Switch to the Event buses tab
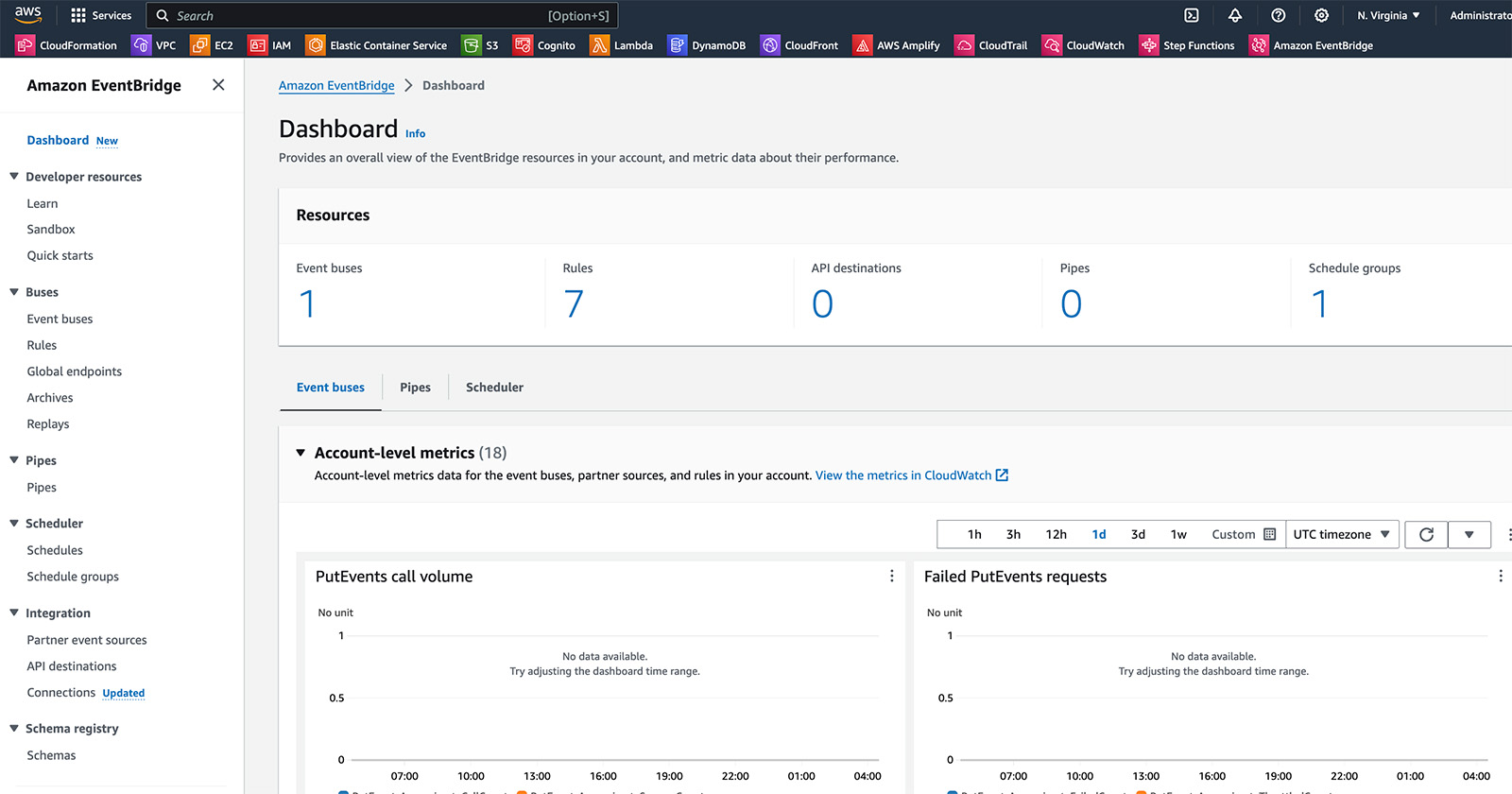This screenshot has height=794, width=1512. click(331, 388)
